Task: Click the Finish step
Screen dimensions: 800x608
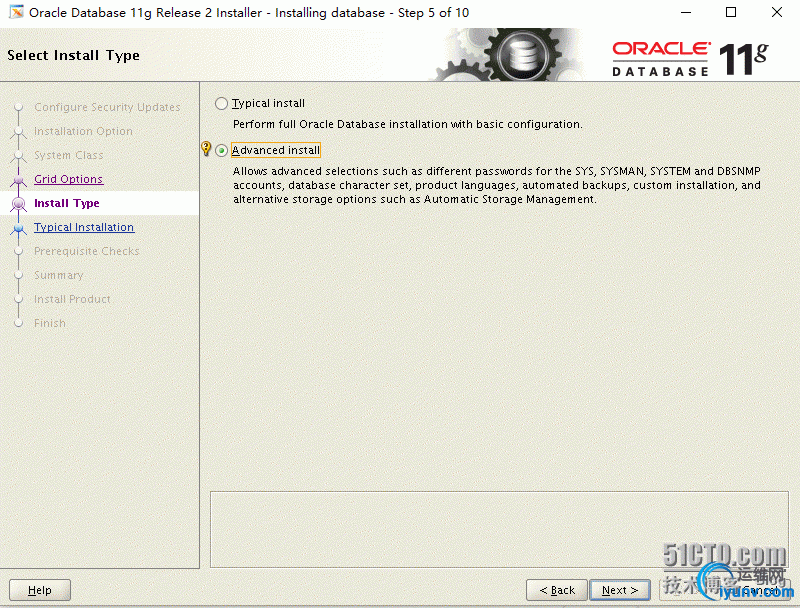Action: (x=49, y=323)
